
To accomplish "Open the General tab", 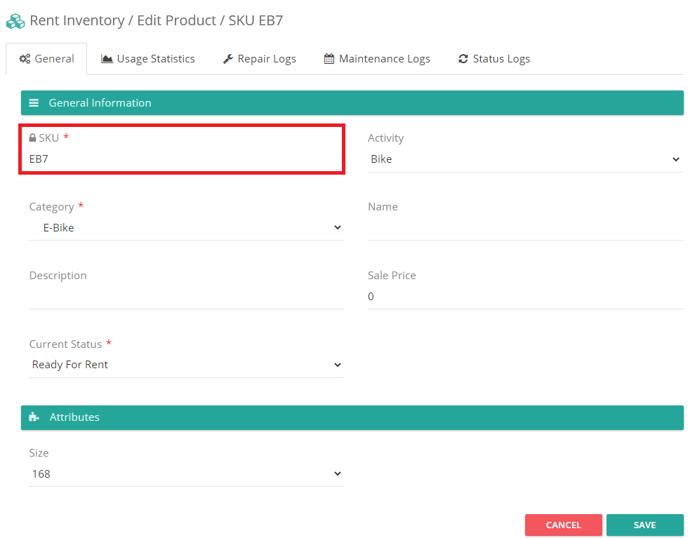I will coord(47,59).
